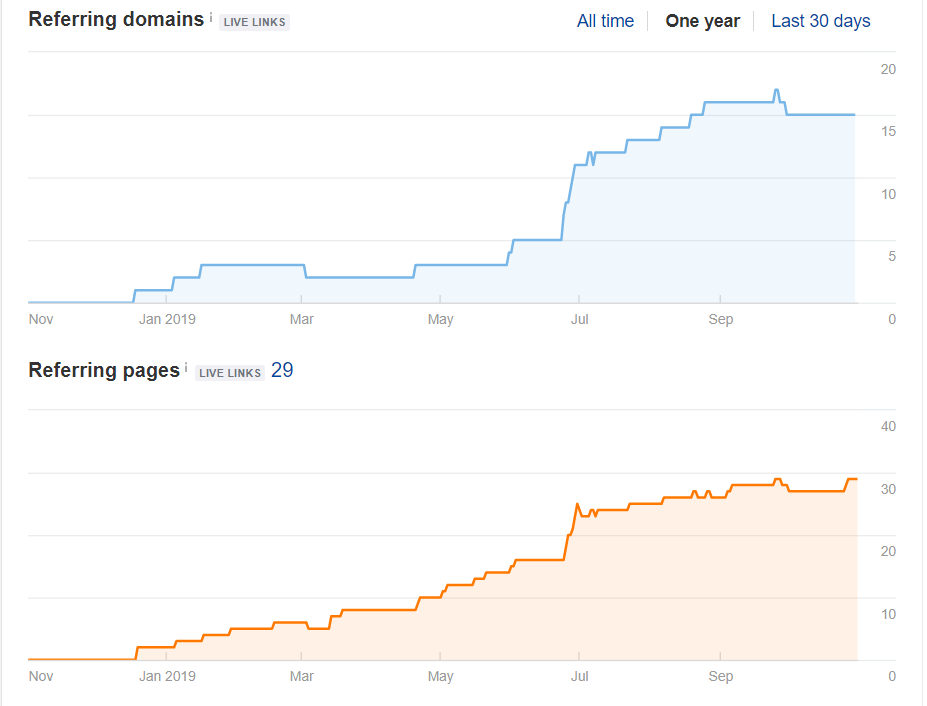Click the 40 value on pages chart axis
The width and height of the screenshot is (927, 706).
click(x=887, y=426)
